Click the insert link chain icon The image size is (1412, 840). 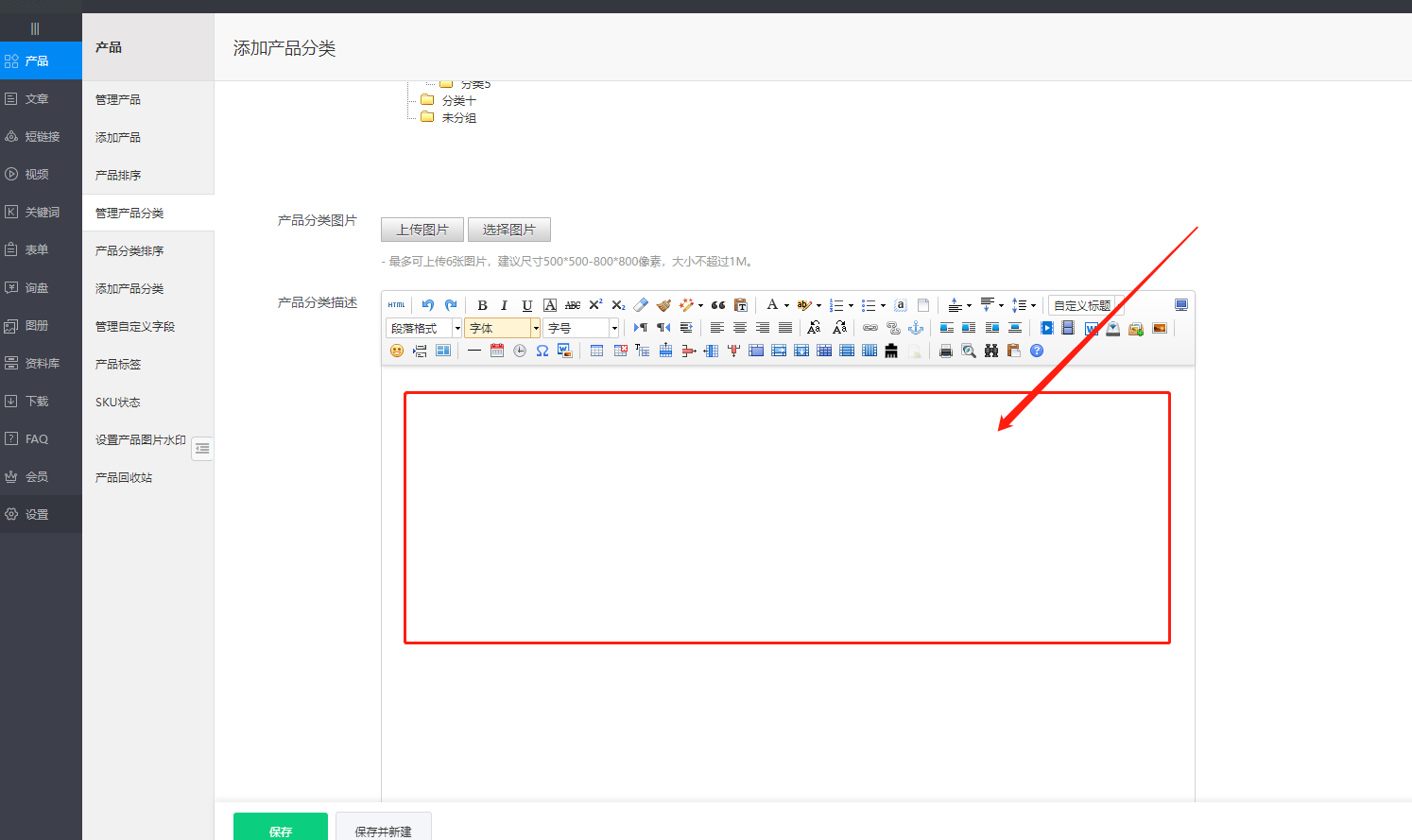pyautogui.click(x=870, y=328)
